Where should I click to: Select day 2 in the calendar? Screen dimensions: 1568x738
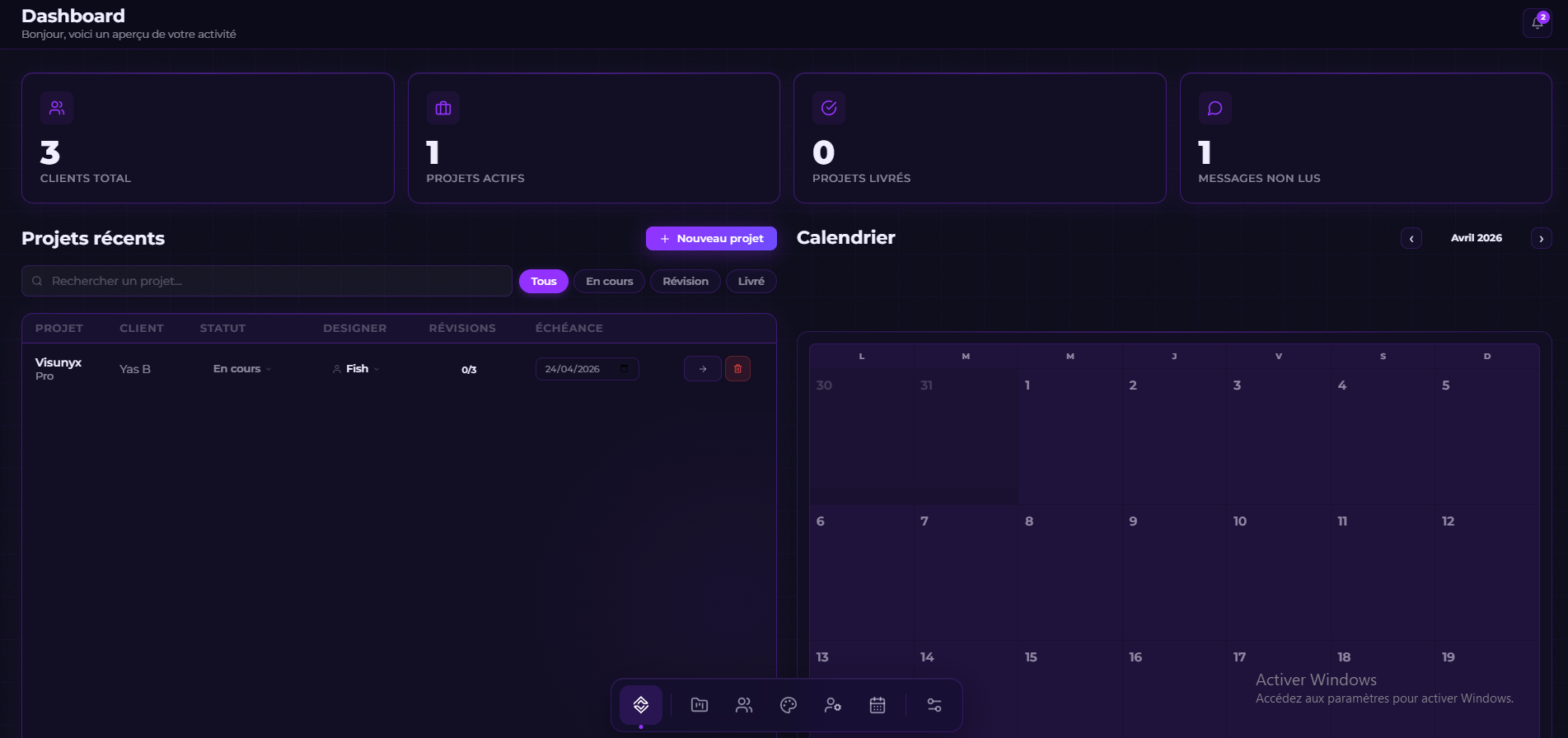pos(1174,437)
